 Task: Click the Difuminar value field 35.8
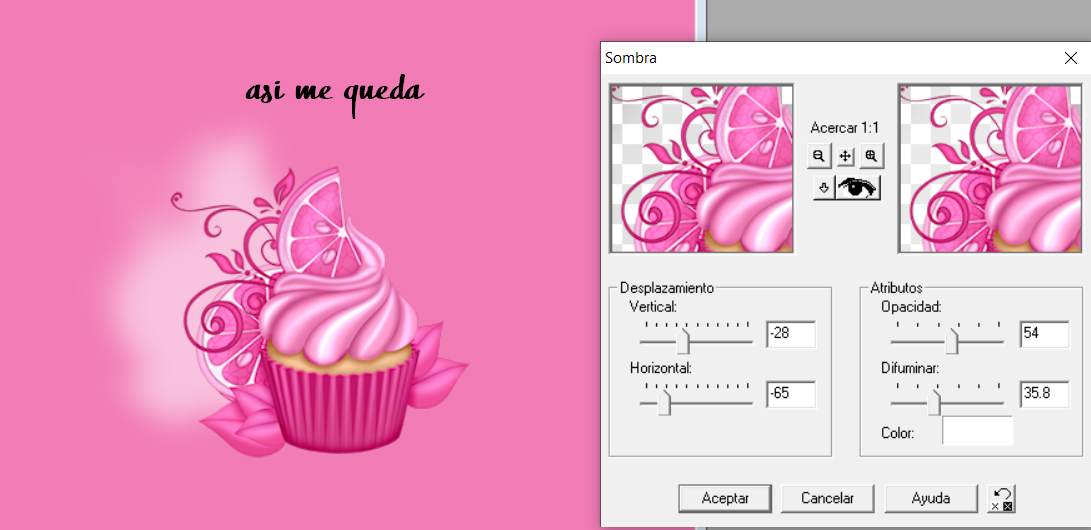click(1044, 394)
